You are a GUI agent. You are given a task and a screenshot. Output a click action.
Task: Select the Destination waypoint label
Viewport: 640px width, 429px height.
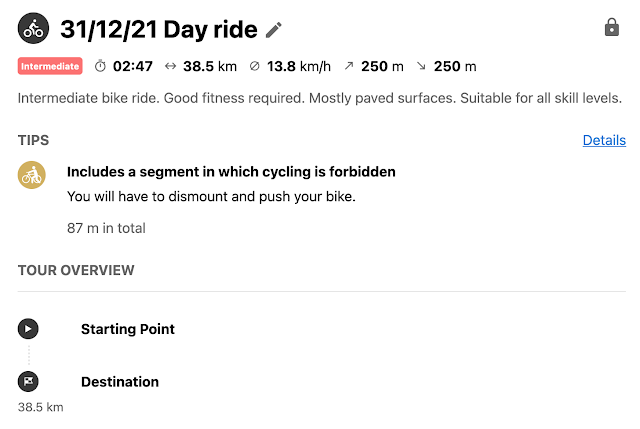pos(120,382)
